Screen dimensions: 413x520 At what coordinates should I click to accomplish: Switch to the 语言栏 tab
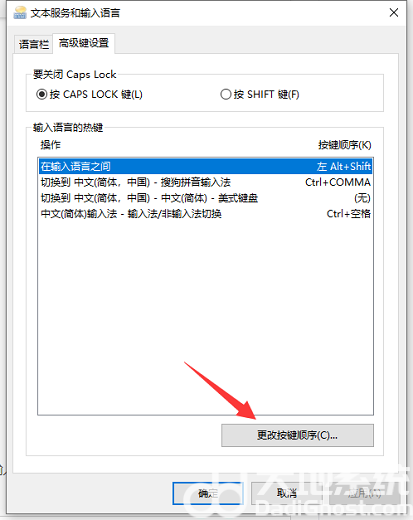[x=34, y=44]
